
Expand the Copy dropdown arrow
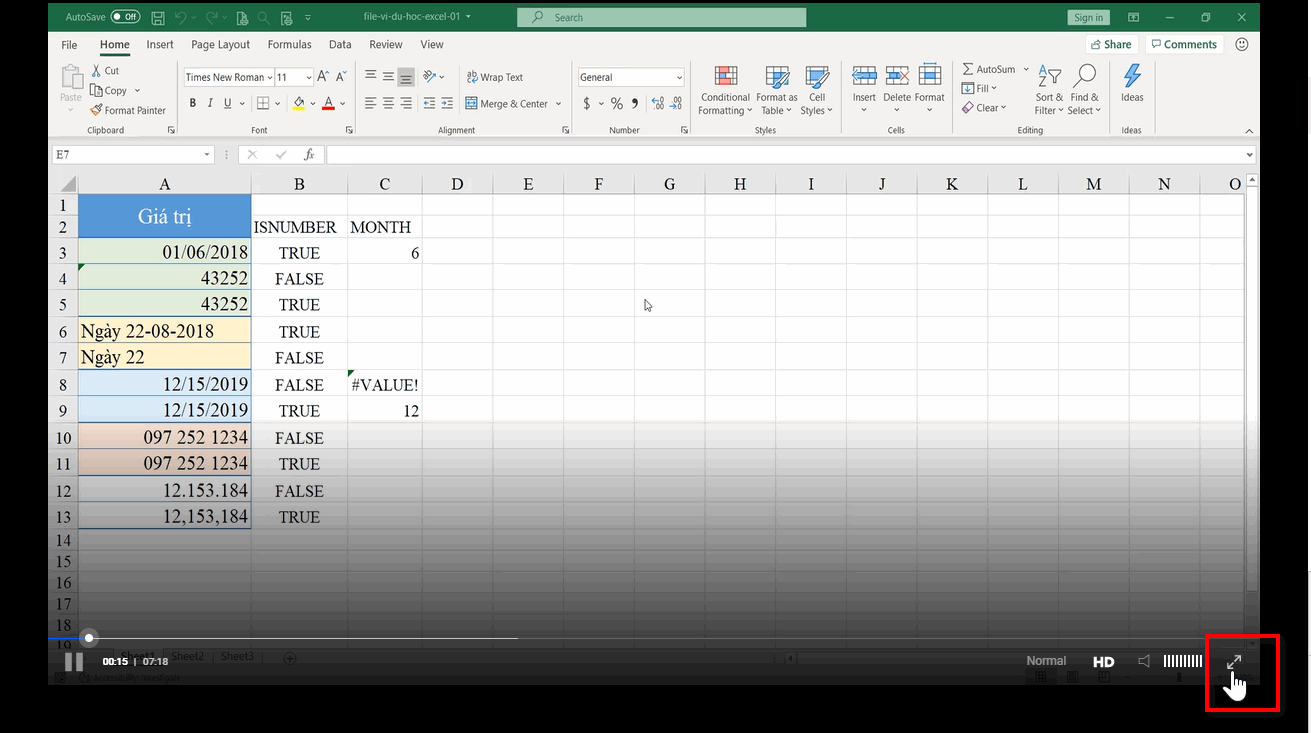(137, 91)
